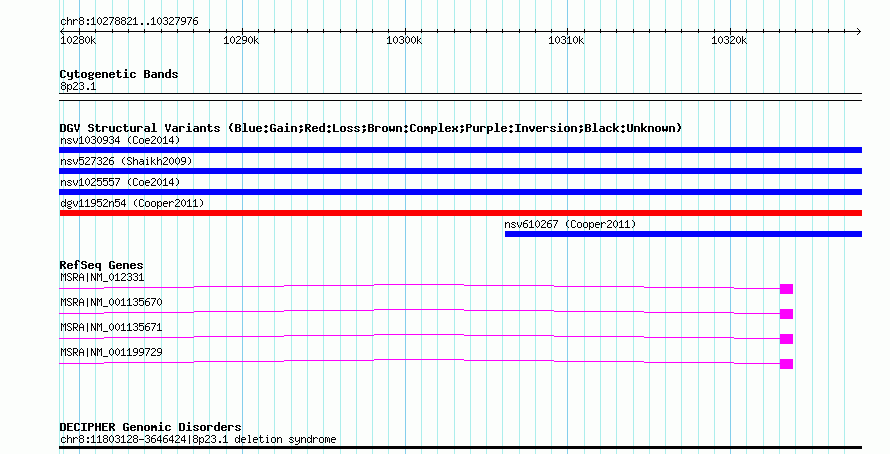Click the MSRA|NM_001199729 transcript label
890x454 pixels.
point(111,352)
